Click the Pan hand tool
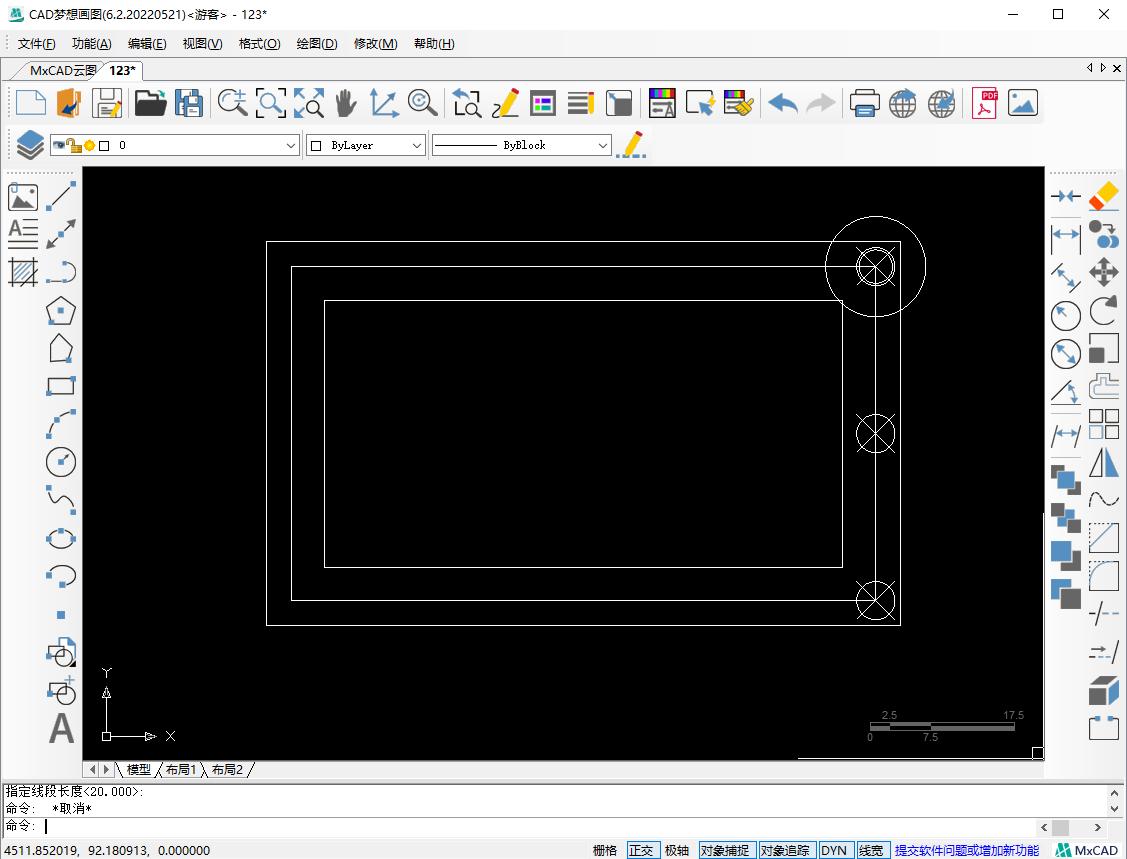Screen dimensions: 1127x859 pyautogui.click(x=345, y=103)
